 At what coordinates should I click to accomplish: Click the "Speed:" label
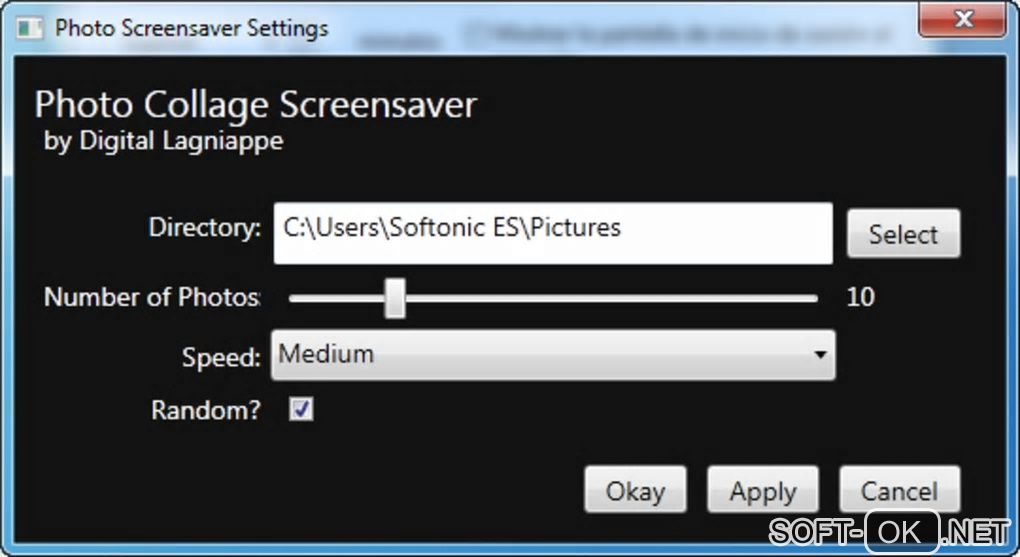221,357
